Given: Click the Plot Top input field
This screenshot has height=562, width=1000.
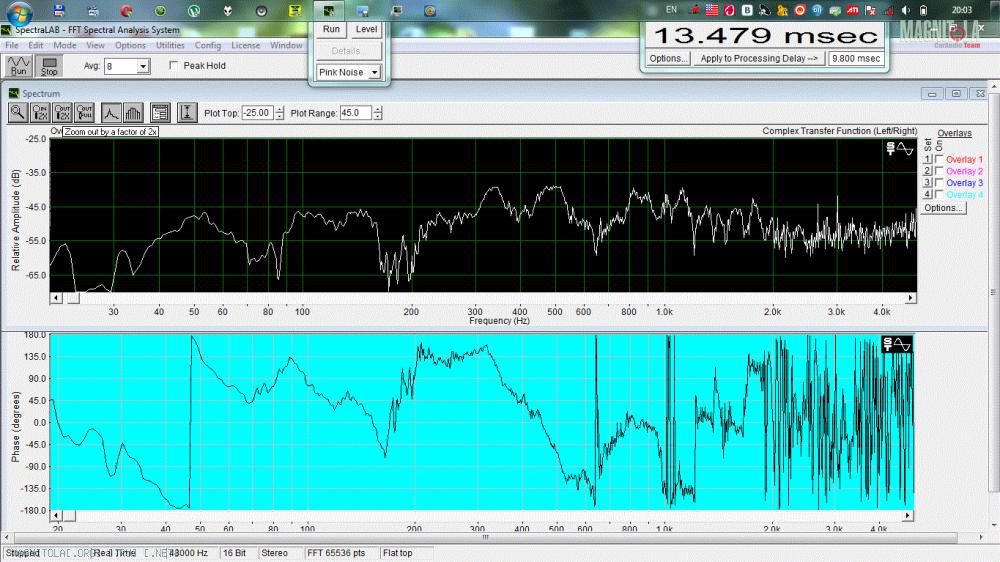Looking at the screenshot, I should tap(258, 113).
